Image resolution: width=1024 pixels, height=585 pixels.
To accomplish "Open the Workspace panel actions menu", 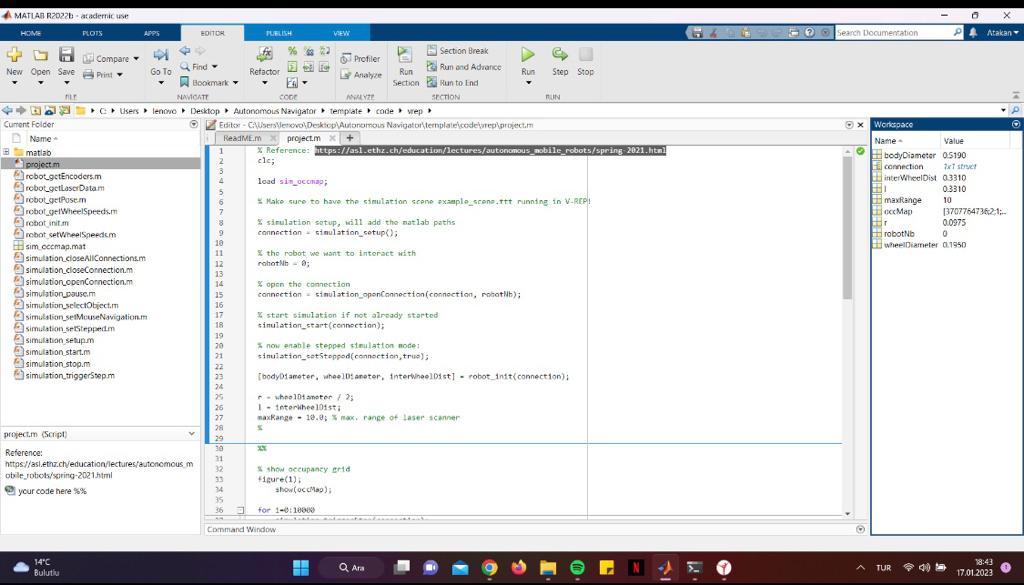I will 1016,124.
